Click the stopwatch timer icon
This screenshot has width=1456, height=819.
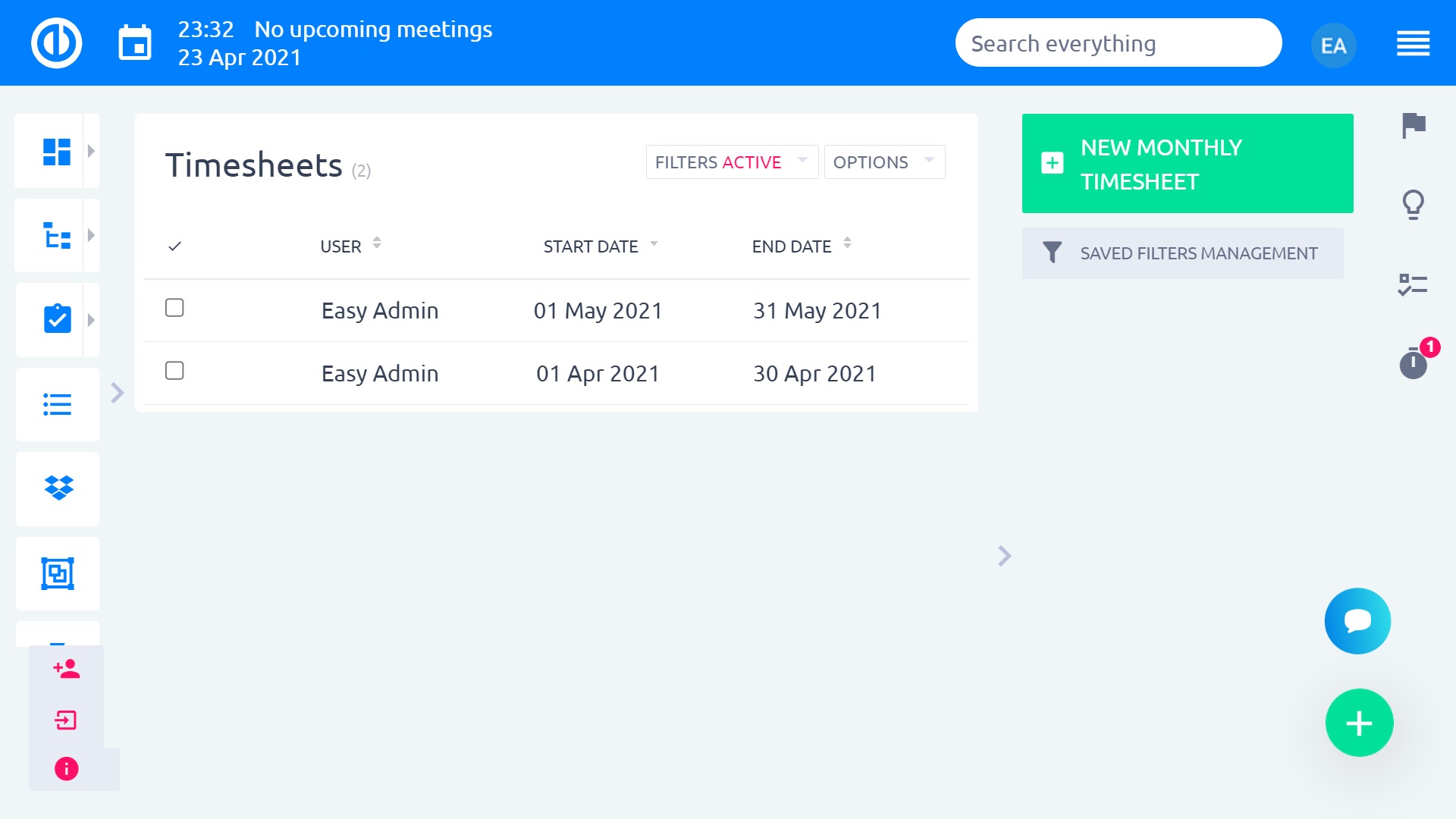pyautogui.click(x=1413, y=363)
